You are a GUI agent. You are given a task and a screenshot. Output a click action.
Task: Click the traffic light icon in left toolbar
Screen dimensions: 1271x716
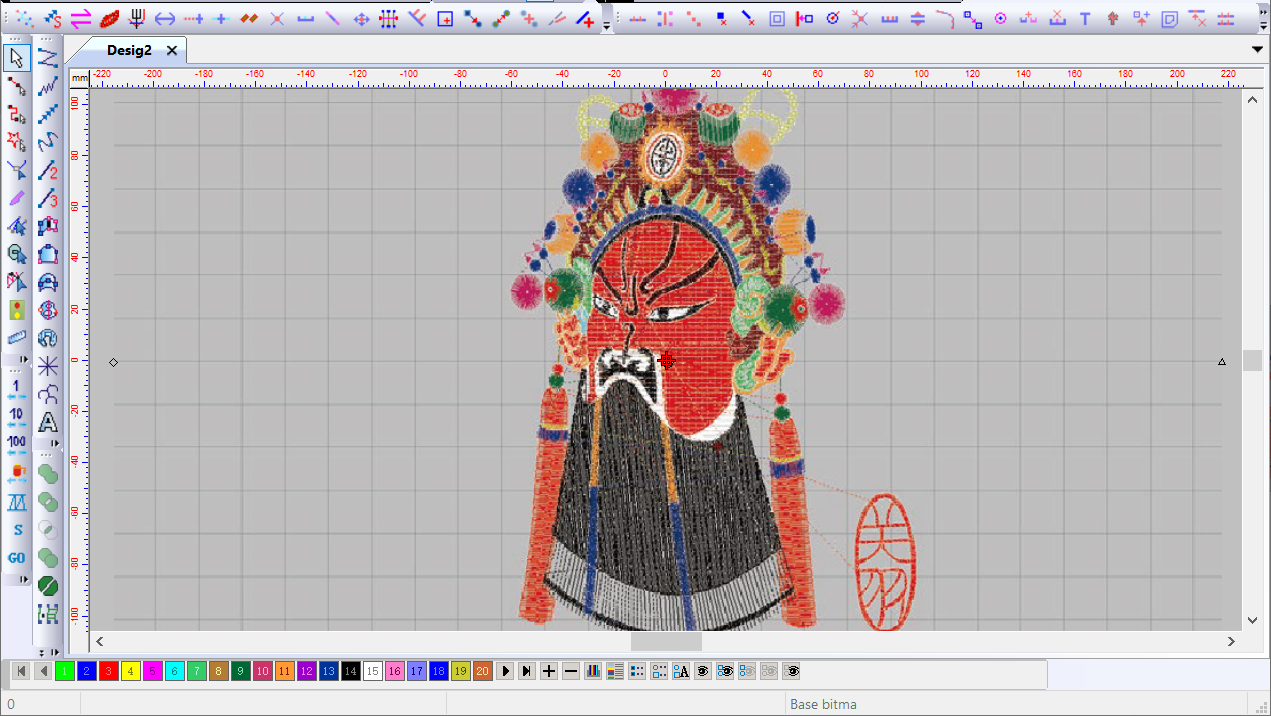pyautogui.click(x=16, y=310)
